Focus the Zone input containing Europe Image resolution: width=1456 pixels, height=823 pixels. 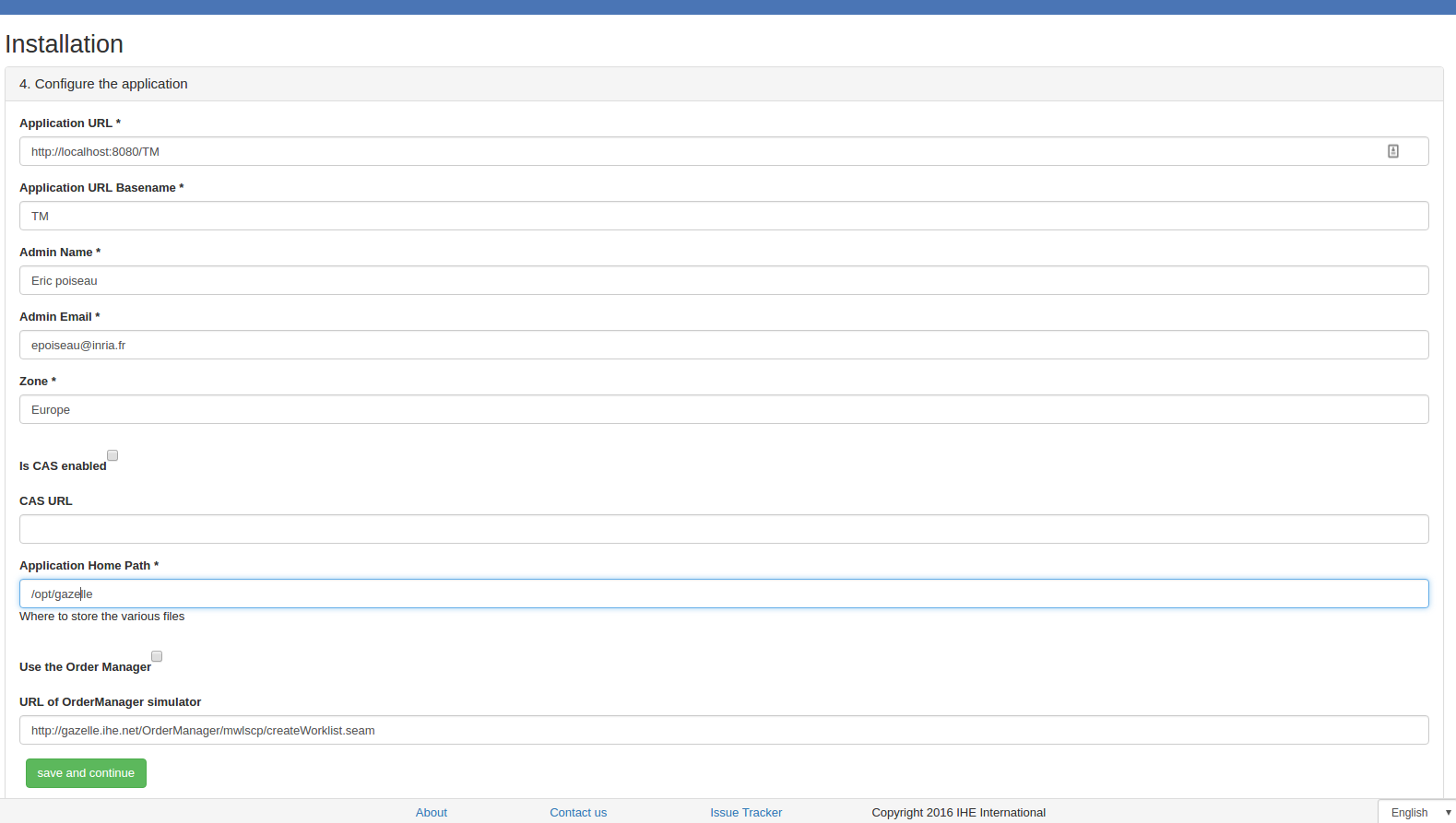point(724,409)
